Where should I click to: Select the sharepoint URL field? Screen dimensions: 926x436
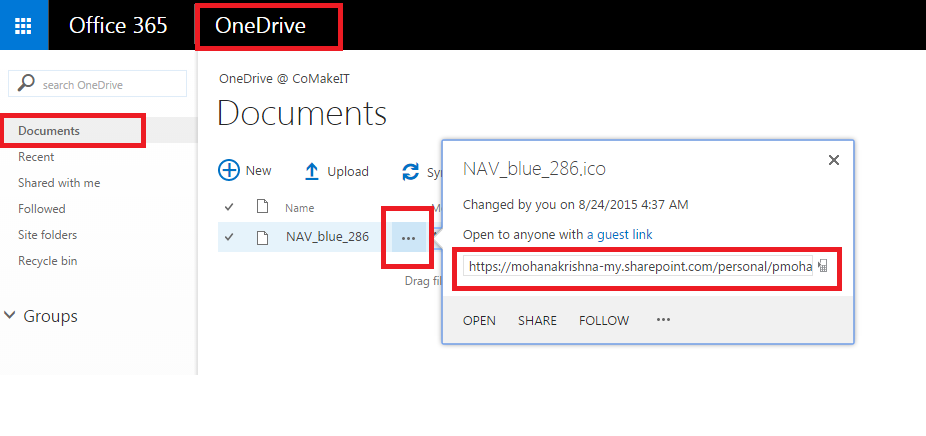click(638, 266)
